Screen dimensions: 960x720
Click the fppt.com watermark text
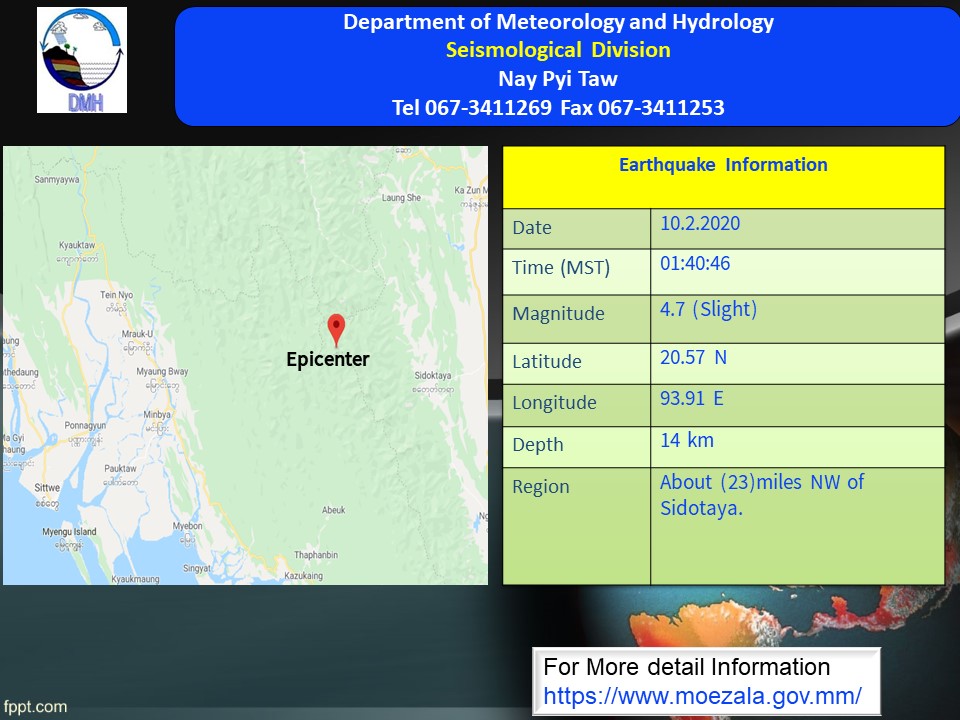35,706
